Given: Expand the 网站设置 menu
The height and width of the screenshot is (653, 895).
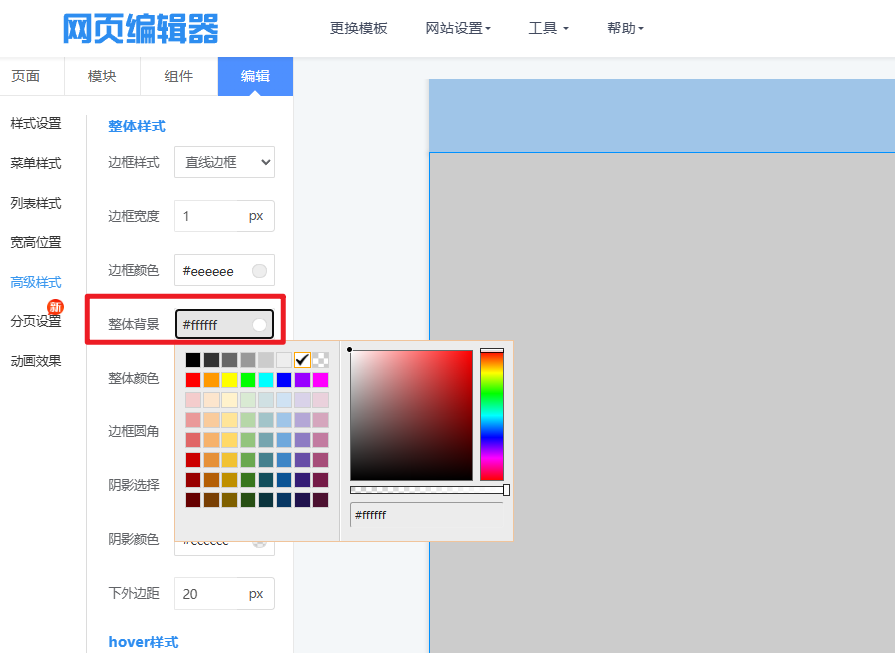Looking at the screenshot, I should (458, 28).
